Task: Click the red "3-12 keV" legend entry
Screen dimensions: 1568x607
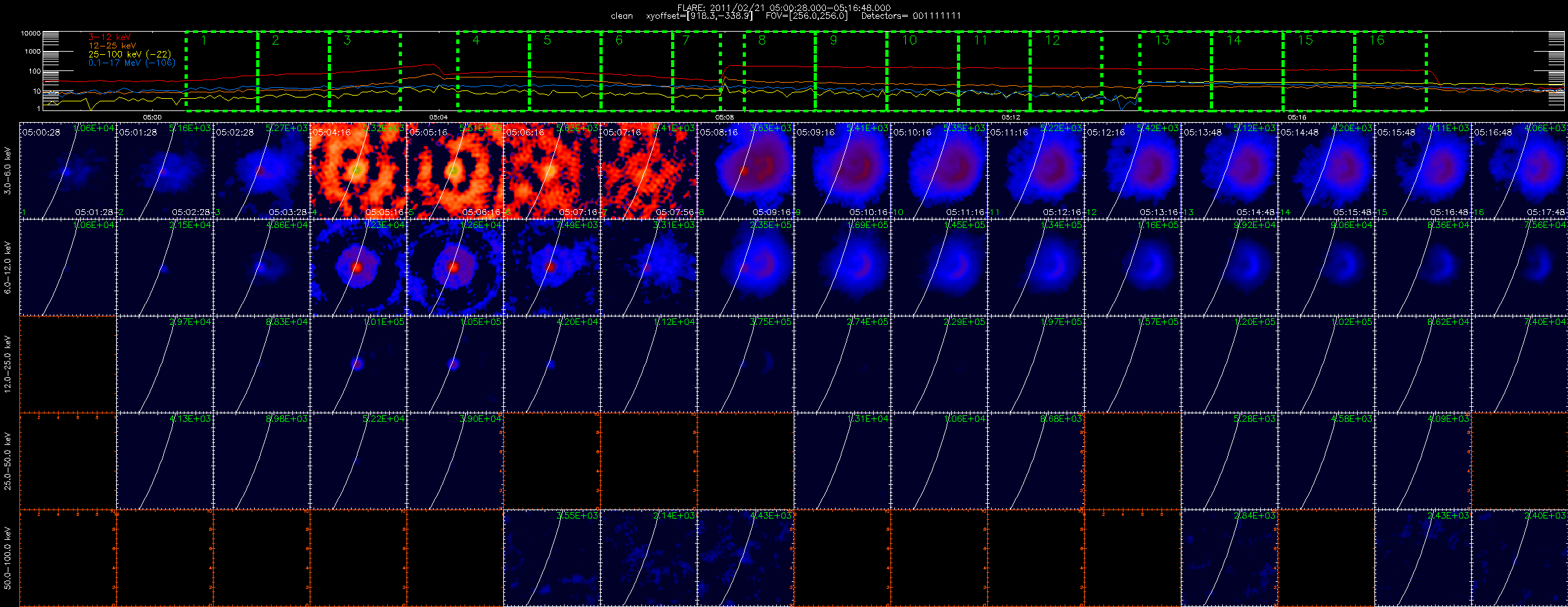Action: pyautogui.click(x=110, y=37)
